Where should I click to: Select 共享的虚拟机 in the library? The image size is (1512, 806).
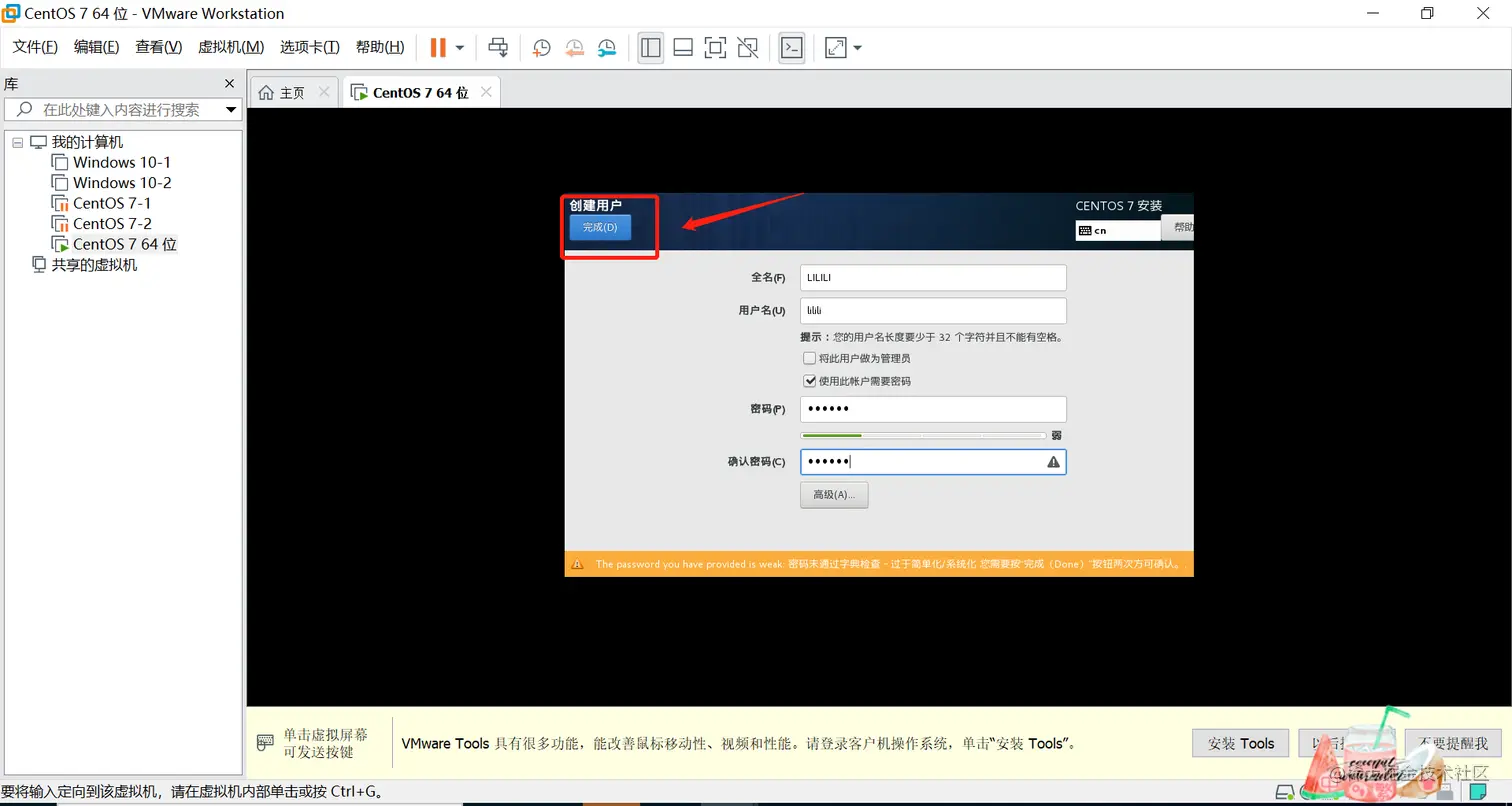click(94, 264)
